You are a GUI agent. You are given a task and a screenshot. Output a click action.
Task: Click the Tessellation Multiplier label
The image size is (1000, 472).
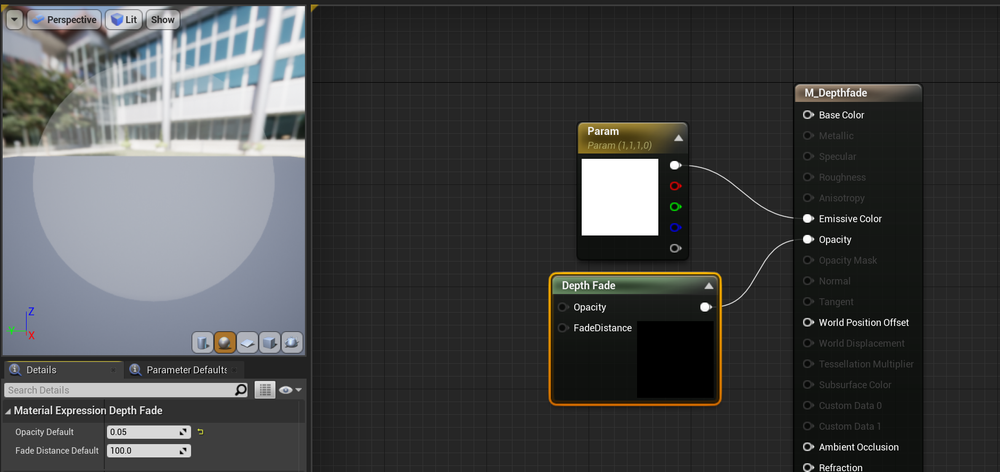(866, 364)
